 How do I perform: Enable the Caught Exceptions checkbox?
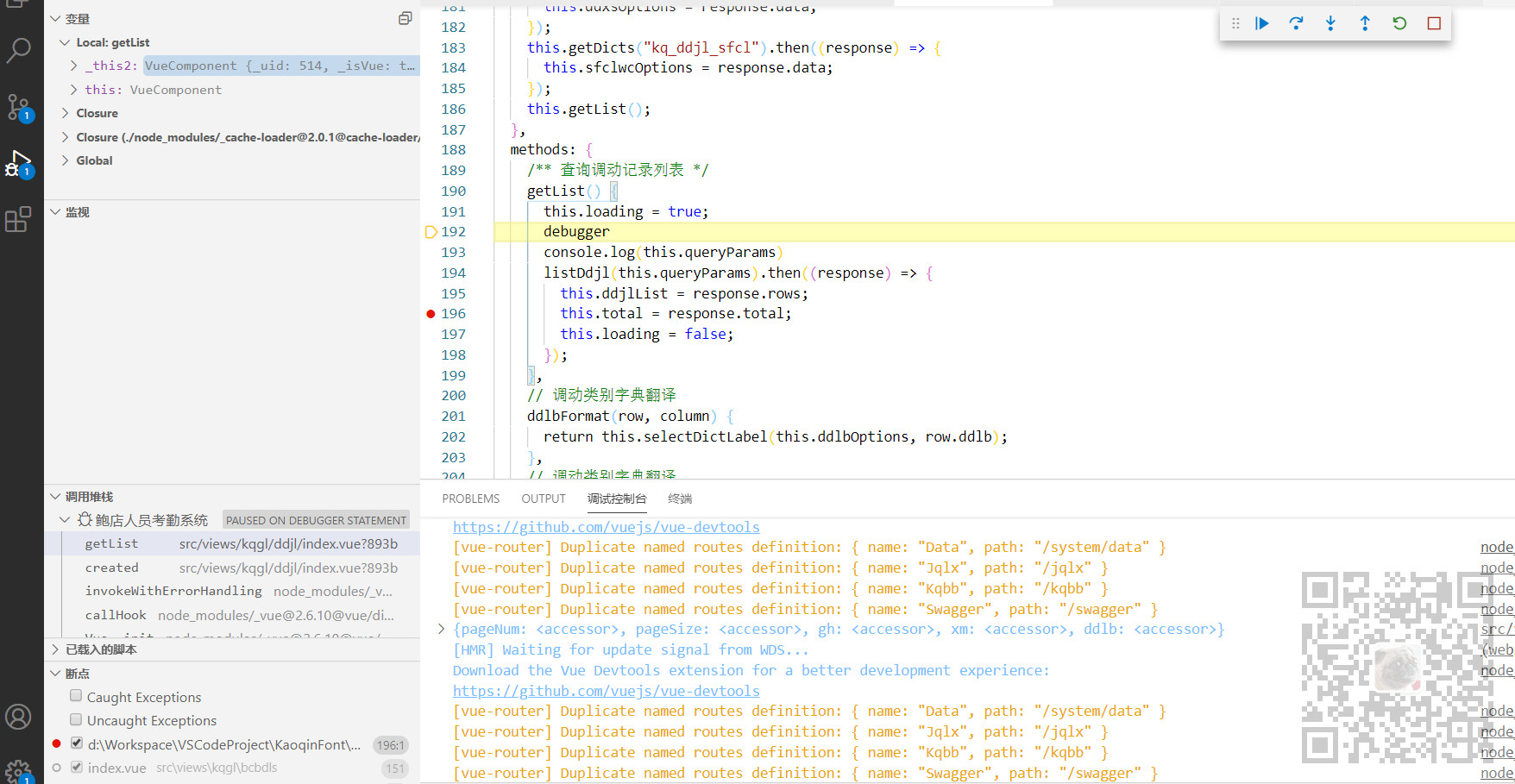coord(76,696)
